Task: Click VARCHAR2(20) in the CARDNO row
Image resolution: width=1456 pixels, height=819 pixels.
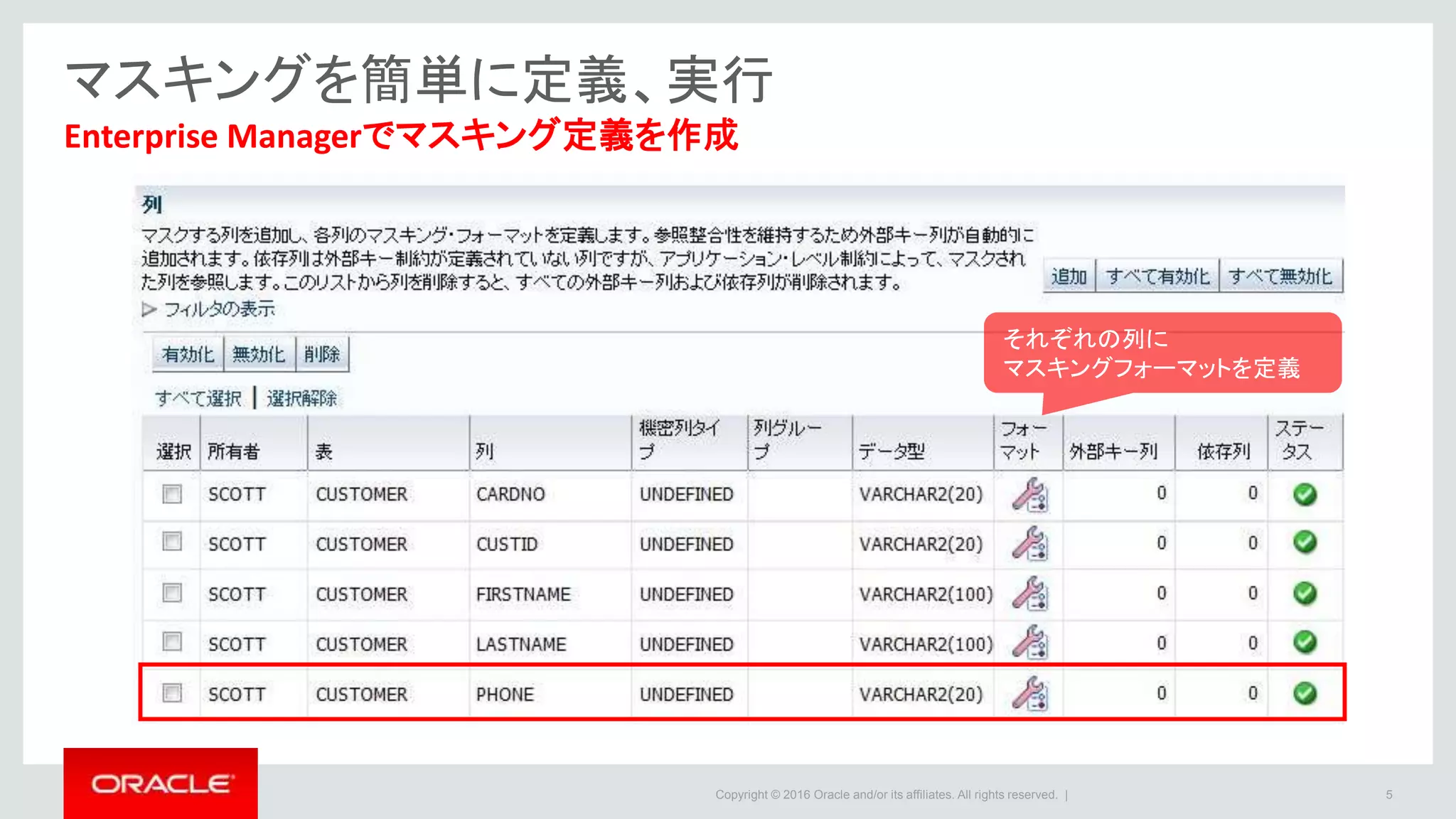Action: click(921, 494)
